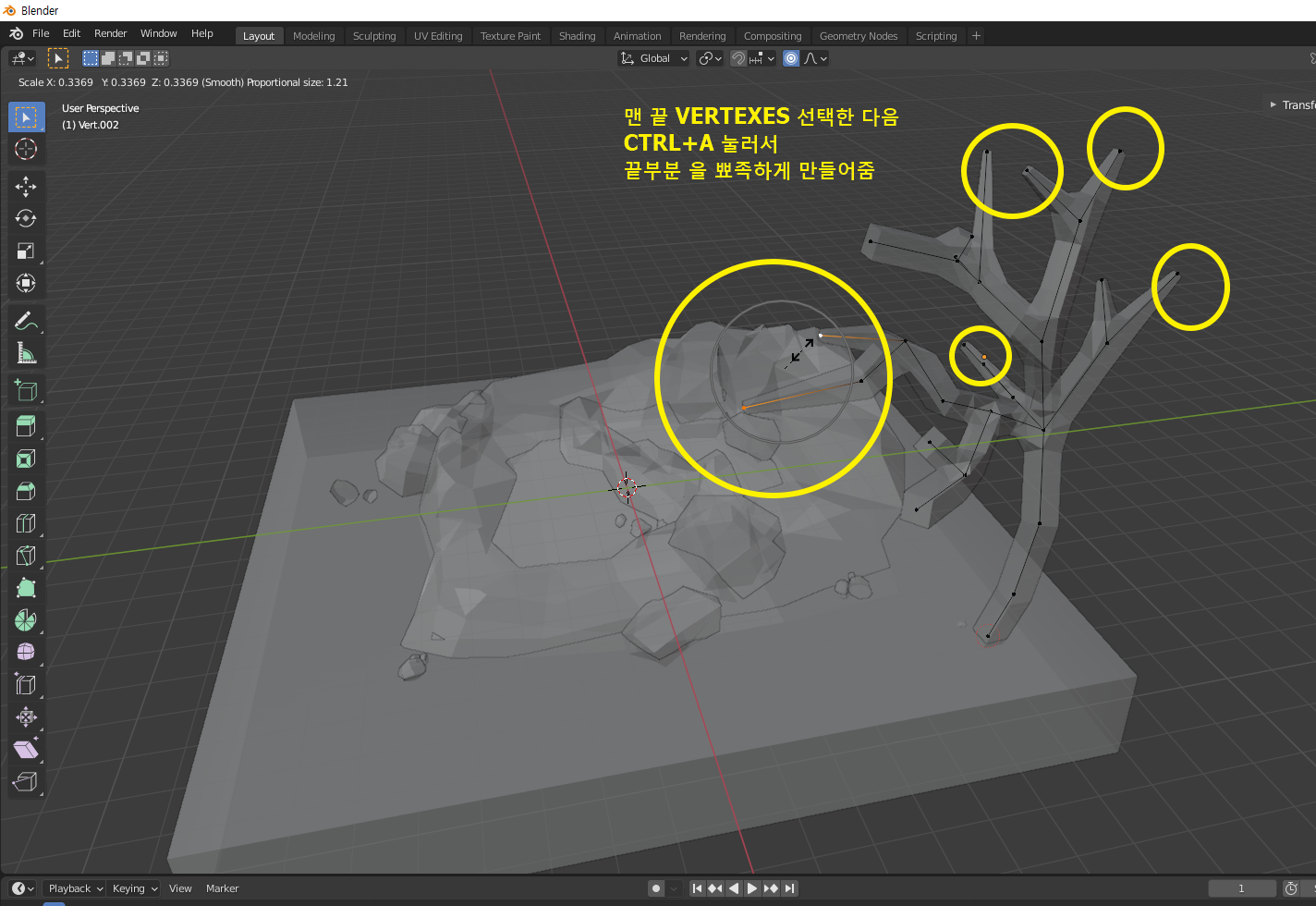This screenshot has height=906, width=1316.
Task: Switch to the Shading workspace tab
Action: [x=577, y=36]
